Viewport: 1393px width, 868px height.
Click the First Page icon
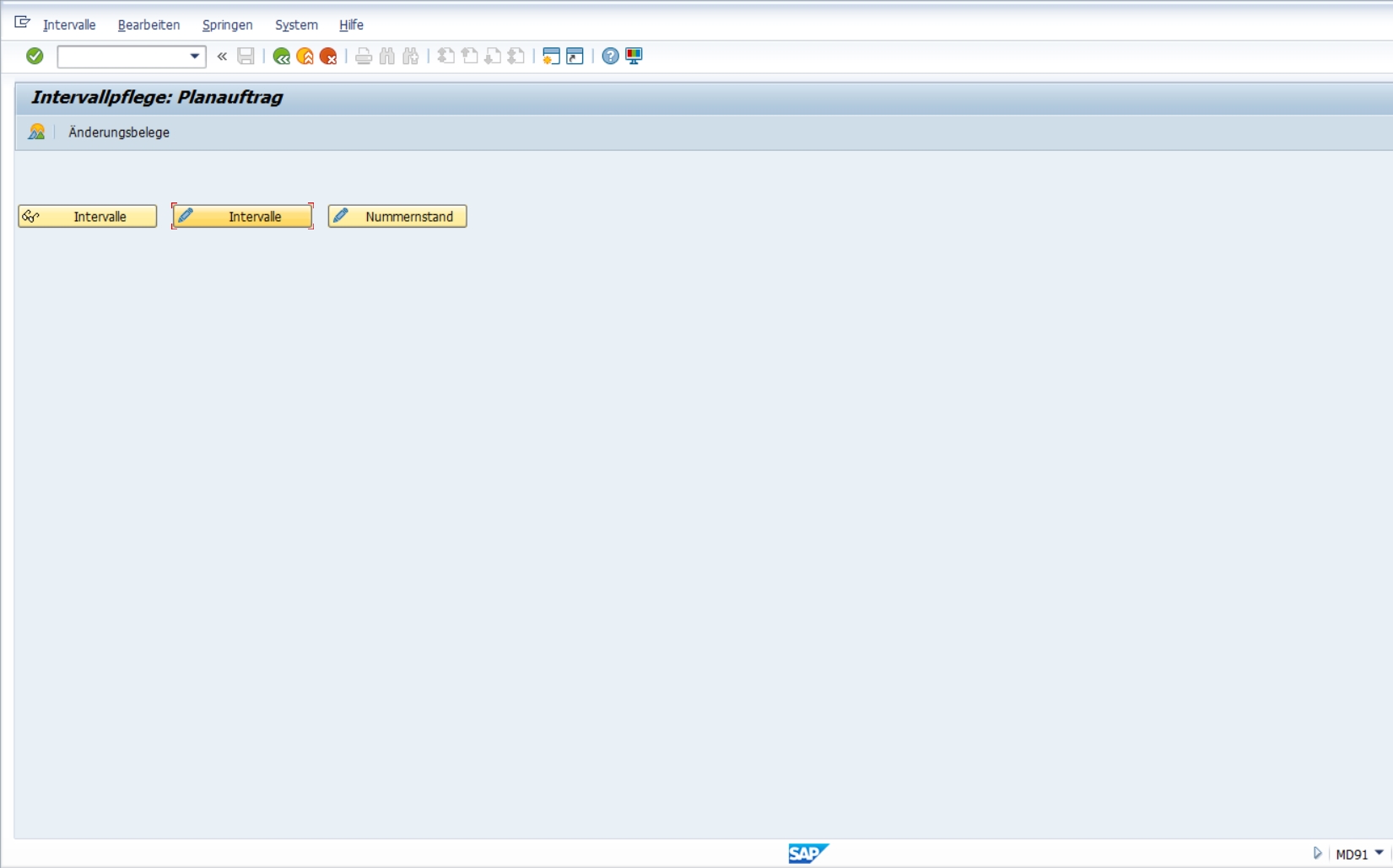tap(446, 57)
